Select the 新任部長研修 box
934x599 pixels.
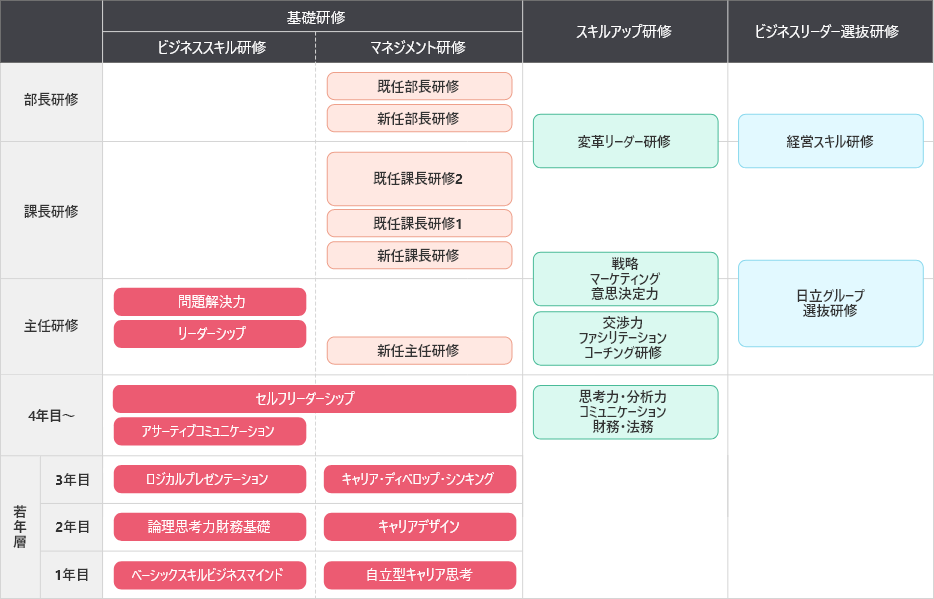(419, 118)
